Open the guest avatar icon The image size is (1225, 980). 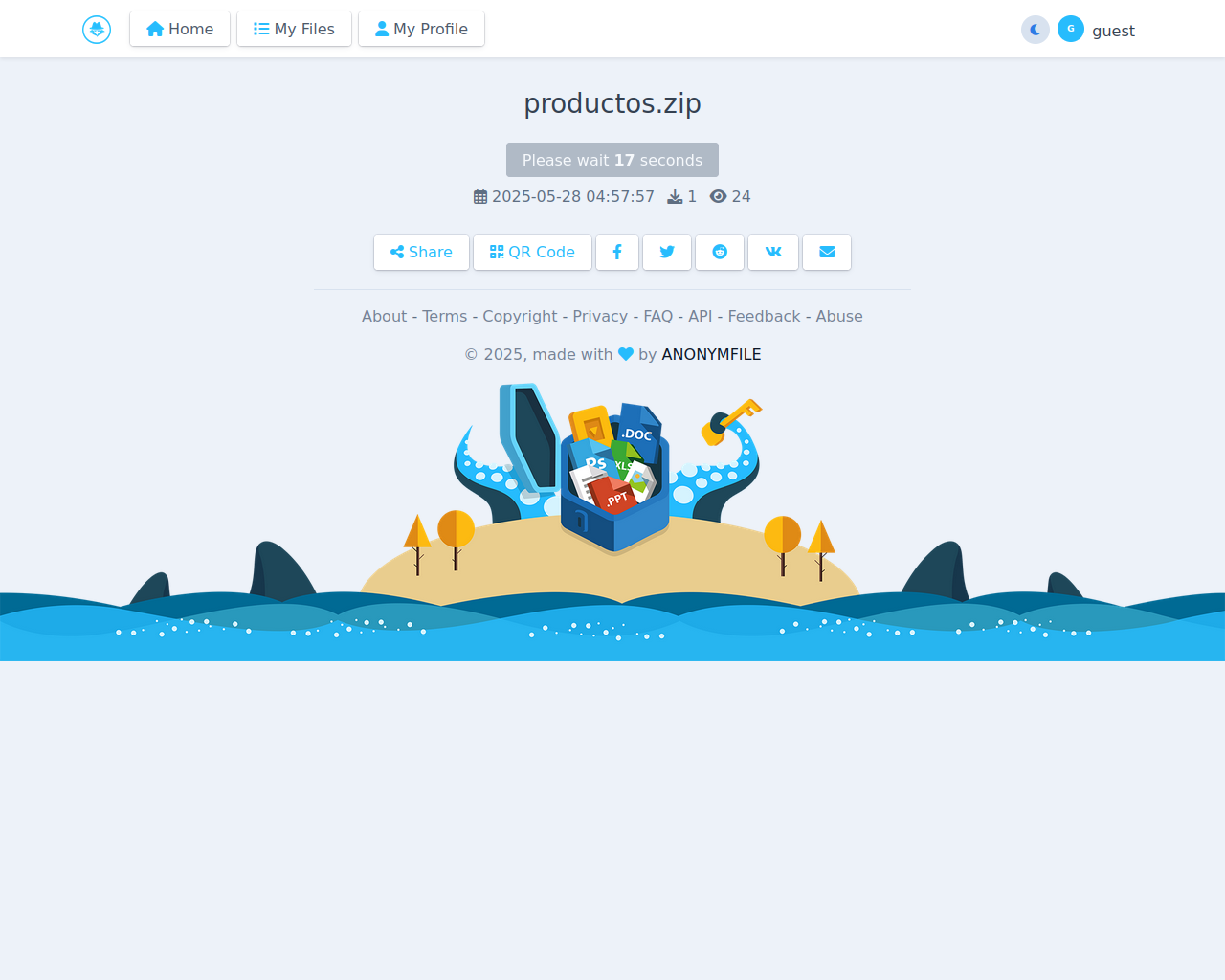pyautogui.click(x=1071, y=29)
